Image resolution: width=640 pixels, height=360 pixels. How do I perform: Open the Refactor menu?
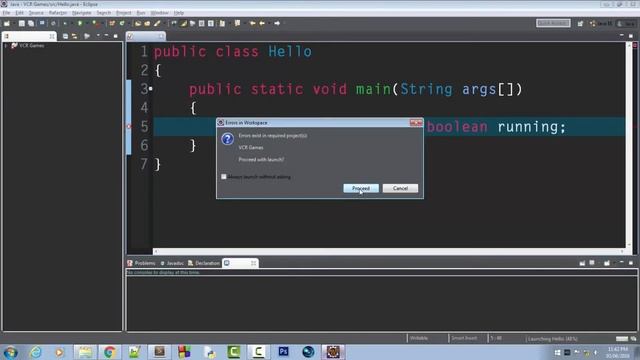58,13
